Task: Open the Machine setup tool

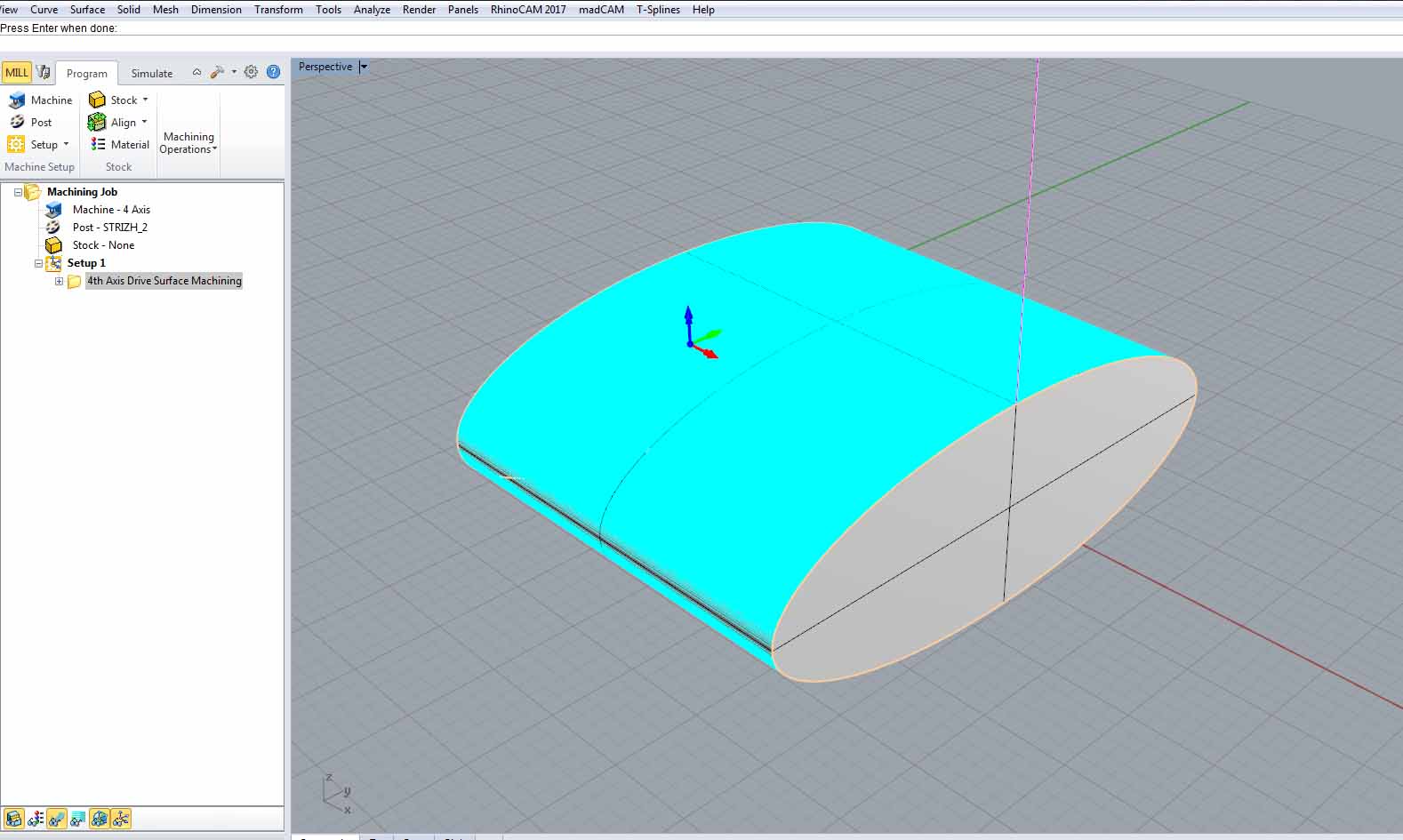Action: (40, 100)
